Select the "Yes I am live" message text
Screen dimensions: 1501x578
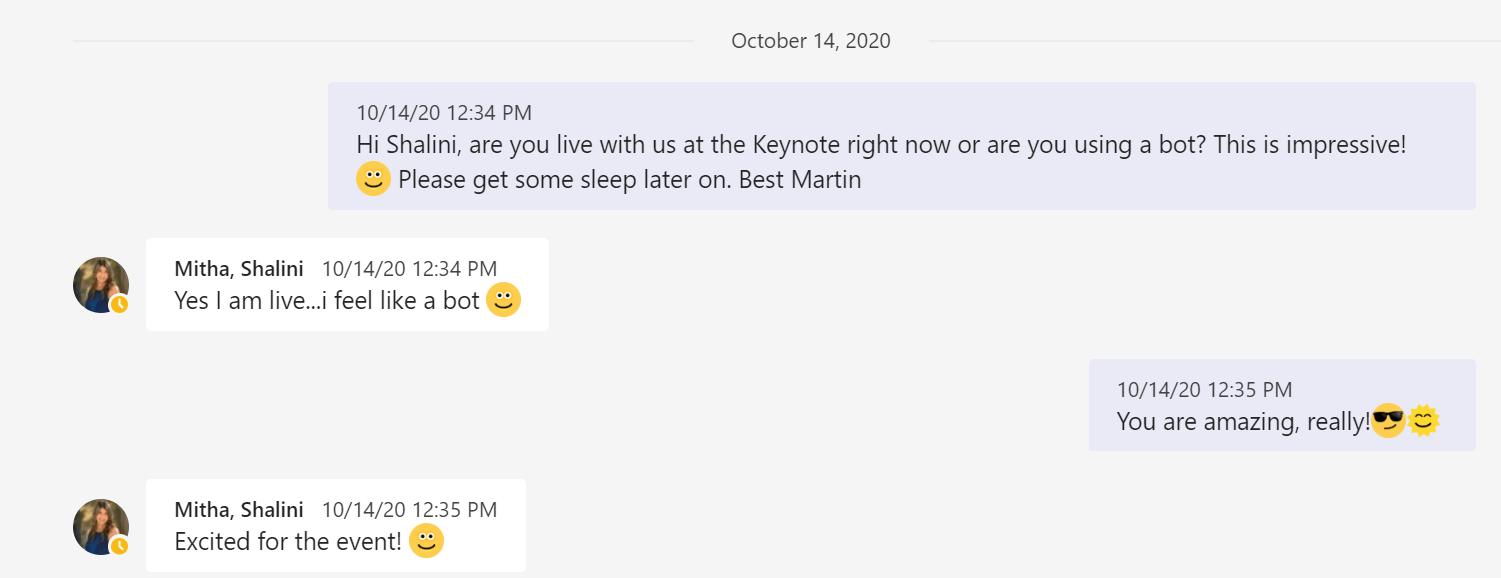(x=327, y=300)
